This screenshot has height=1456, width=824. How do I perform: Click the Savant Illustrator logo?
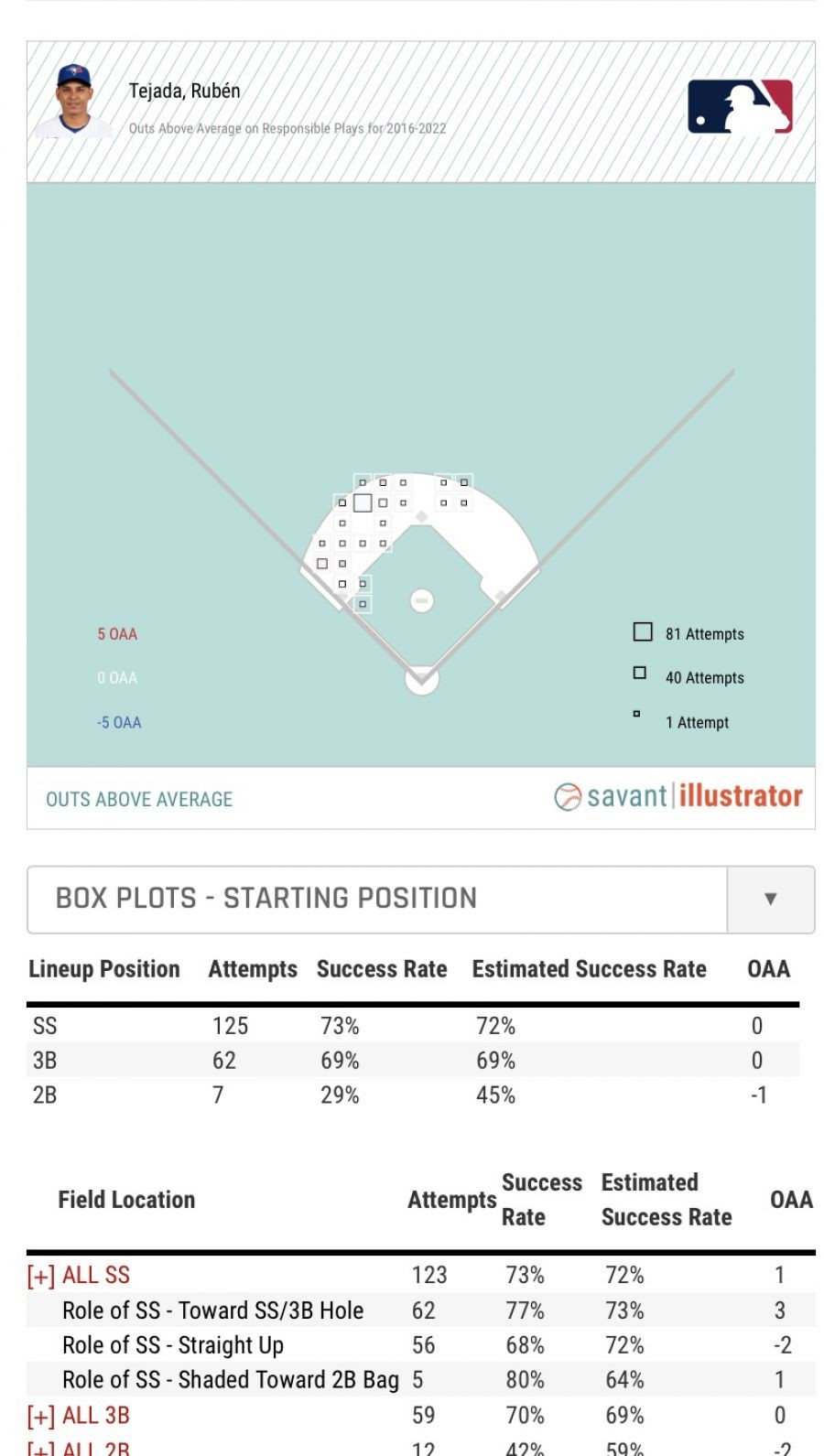[678, 796]
